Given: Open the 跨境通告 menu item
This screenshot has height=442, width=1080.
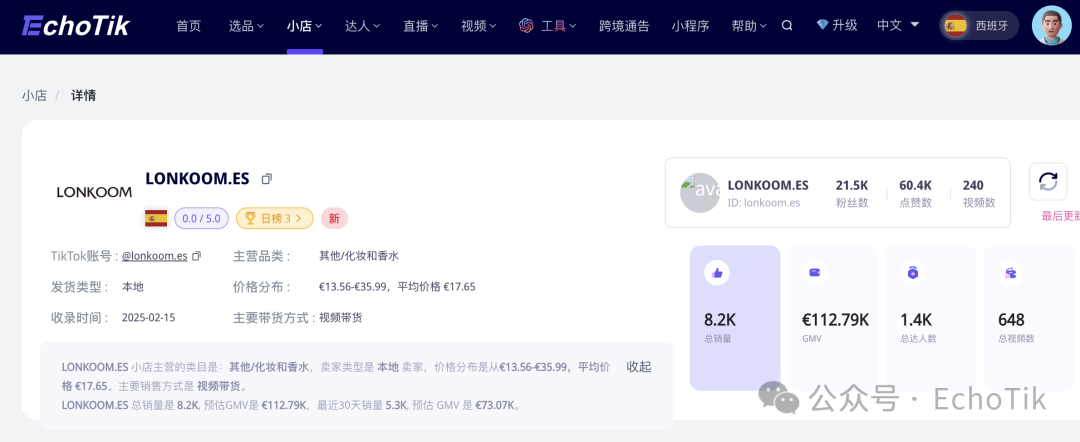Looking at the screenshot, I should pos(624,26).
